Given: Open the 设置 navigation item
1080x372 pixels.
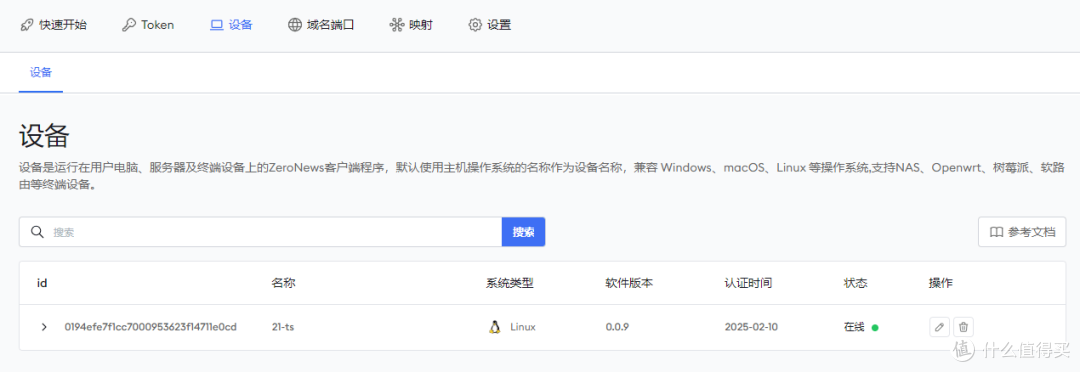Looking at the screenshot, I should click(489, 25).
